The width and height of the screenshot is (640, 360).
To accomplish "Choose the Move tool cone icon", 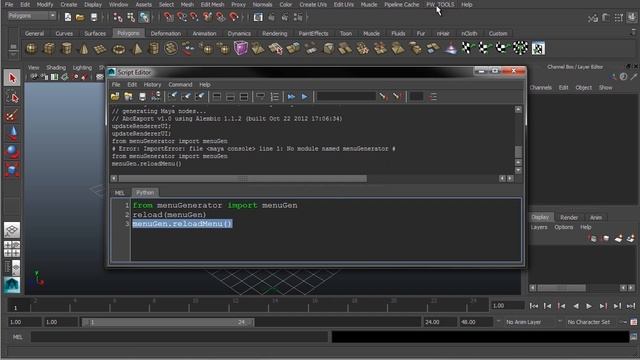I will point(12,133).
